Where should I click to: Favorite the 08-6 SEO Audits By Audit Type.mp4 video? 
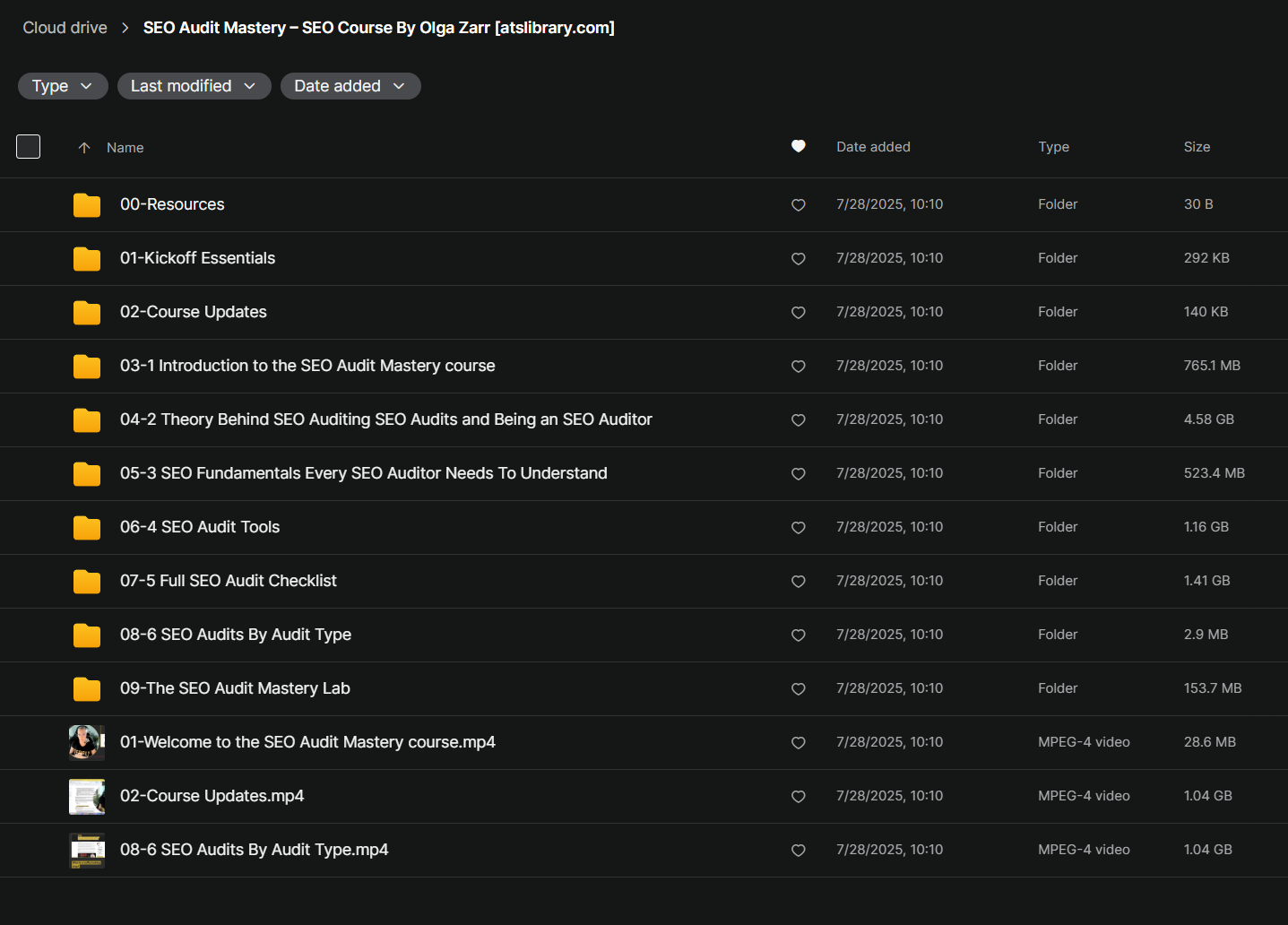click(x=798, y=851)
